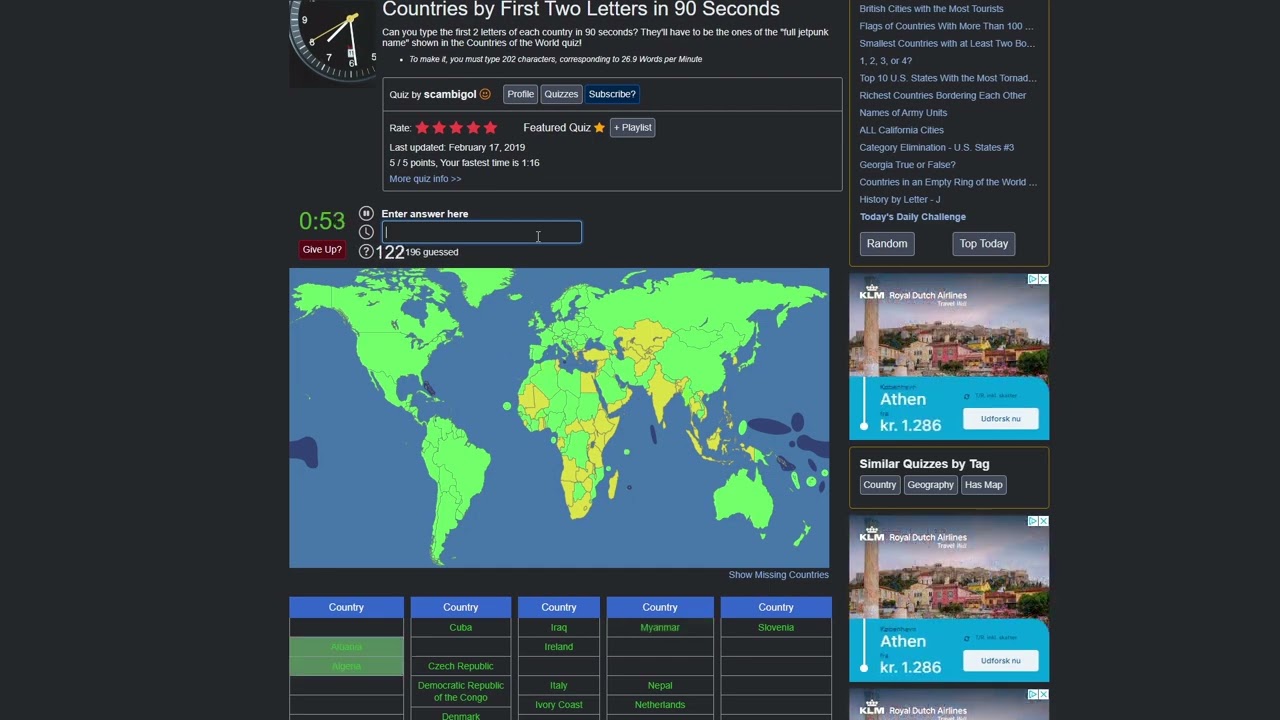This screenshot has height=720, width=1280.
Task: Click the Nepal table cell
Action: 660,686
